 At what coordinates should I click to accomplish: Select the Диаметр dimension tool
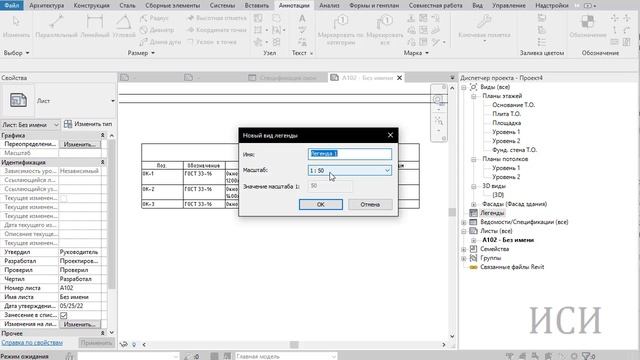coord(157,30)
